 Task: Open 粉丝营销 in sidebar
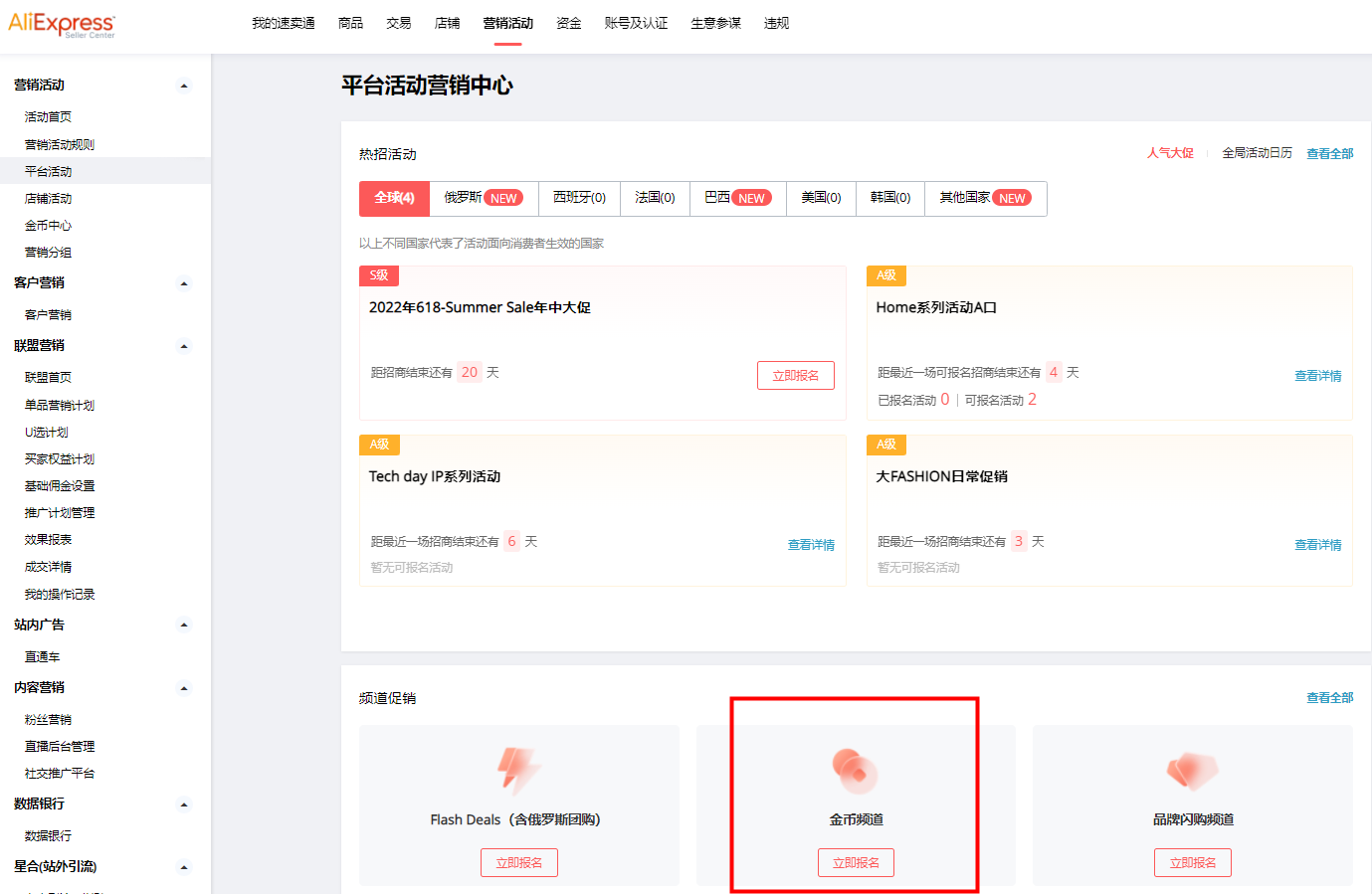point(48,720)
